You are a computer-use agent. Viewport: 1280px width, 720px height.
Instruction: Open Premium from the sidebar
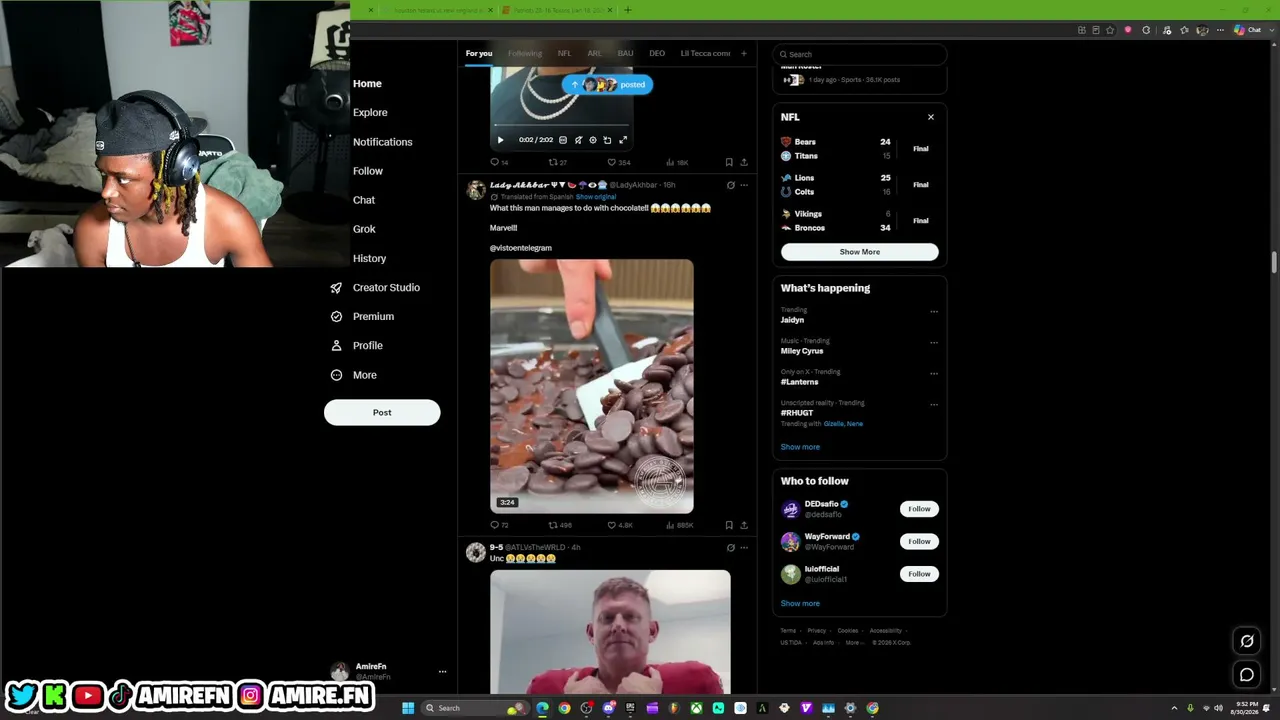[362, 316]
